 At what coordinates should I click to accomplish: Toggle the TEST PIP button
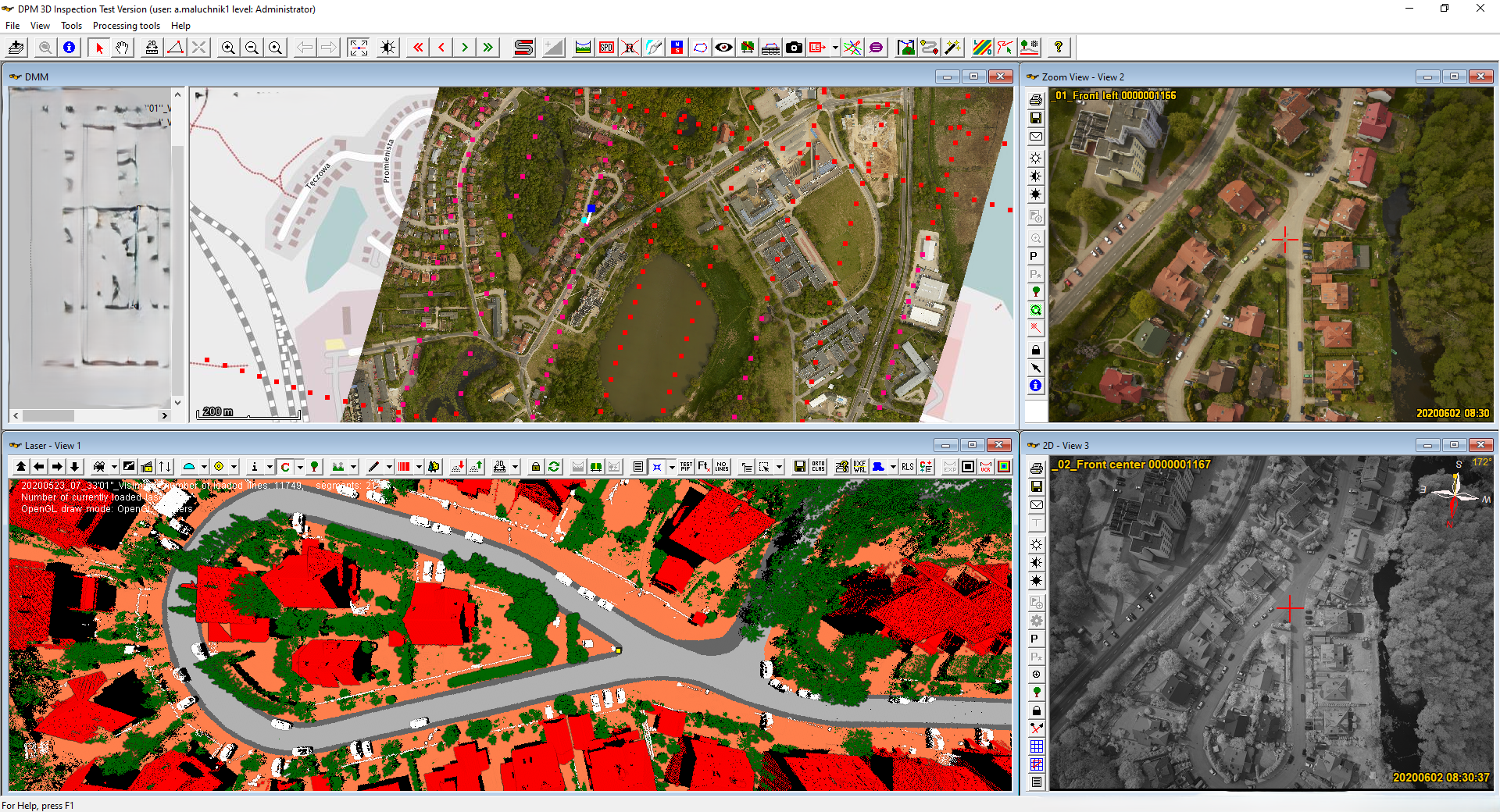click(x=686, y=467)
